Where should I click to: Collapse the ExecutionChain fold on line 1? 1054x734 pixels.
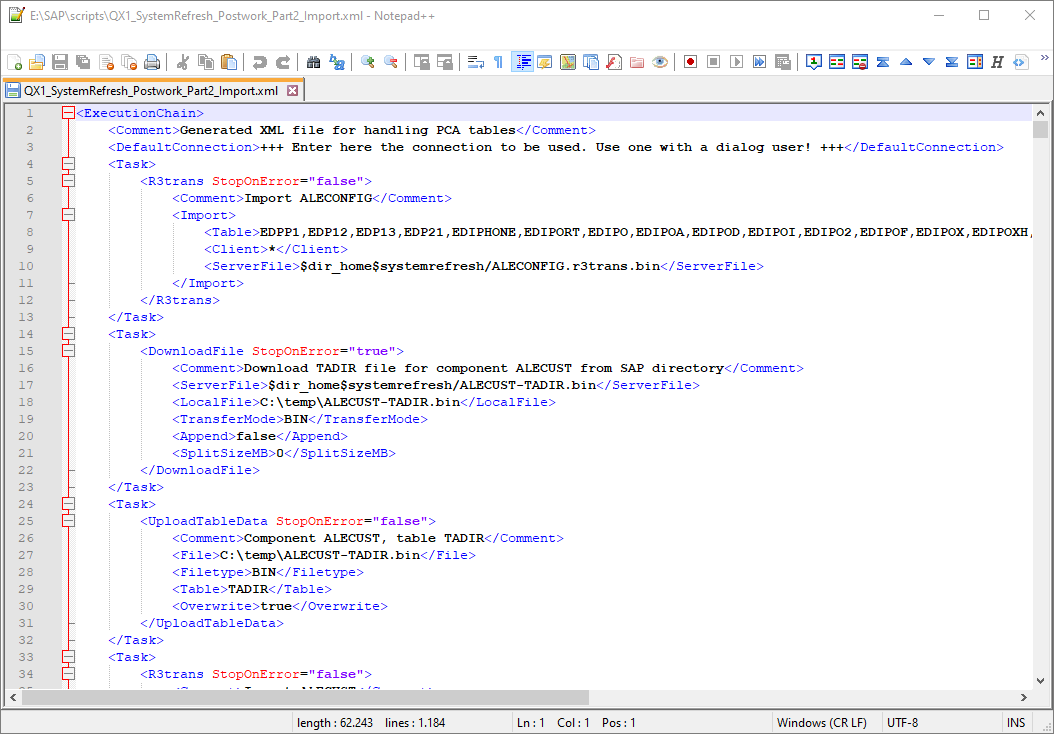pos(67,112)
